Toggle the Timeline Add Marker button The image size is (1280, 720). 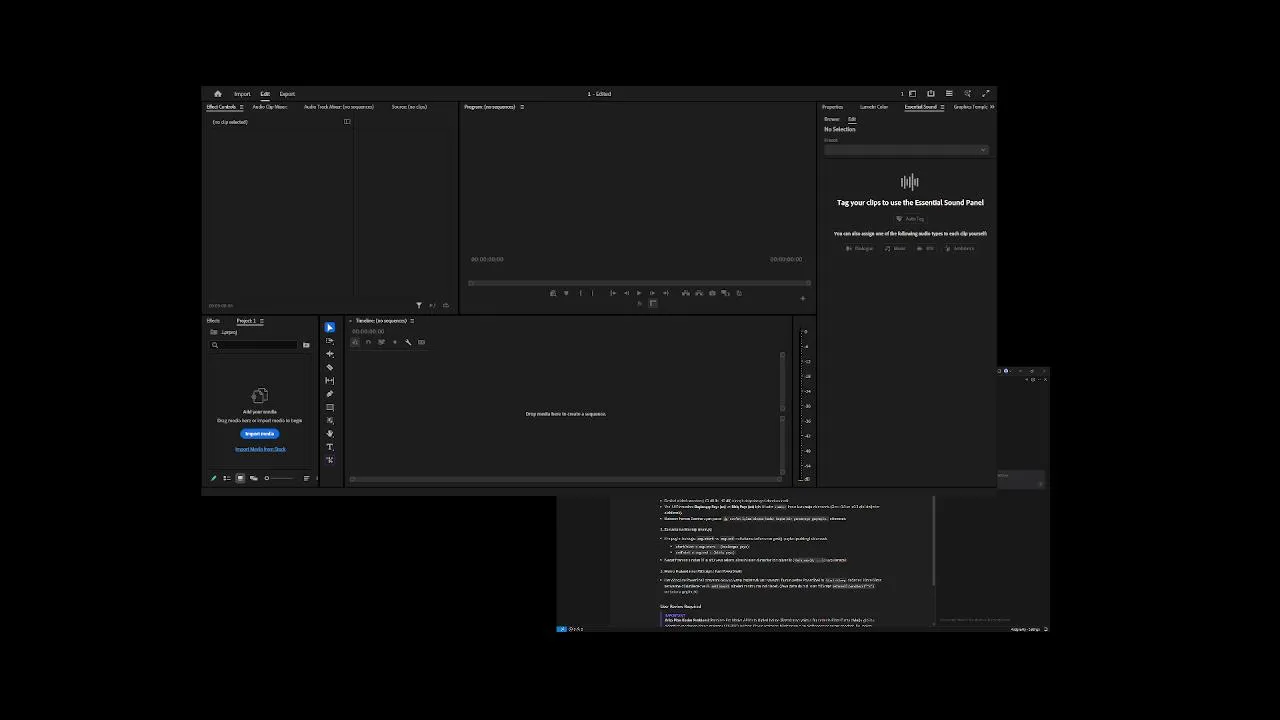click(395, 342)
